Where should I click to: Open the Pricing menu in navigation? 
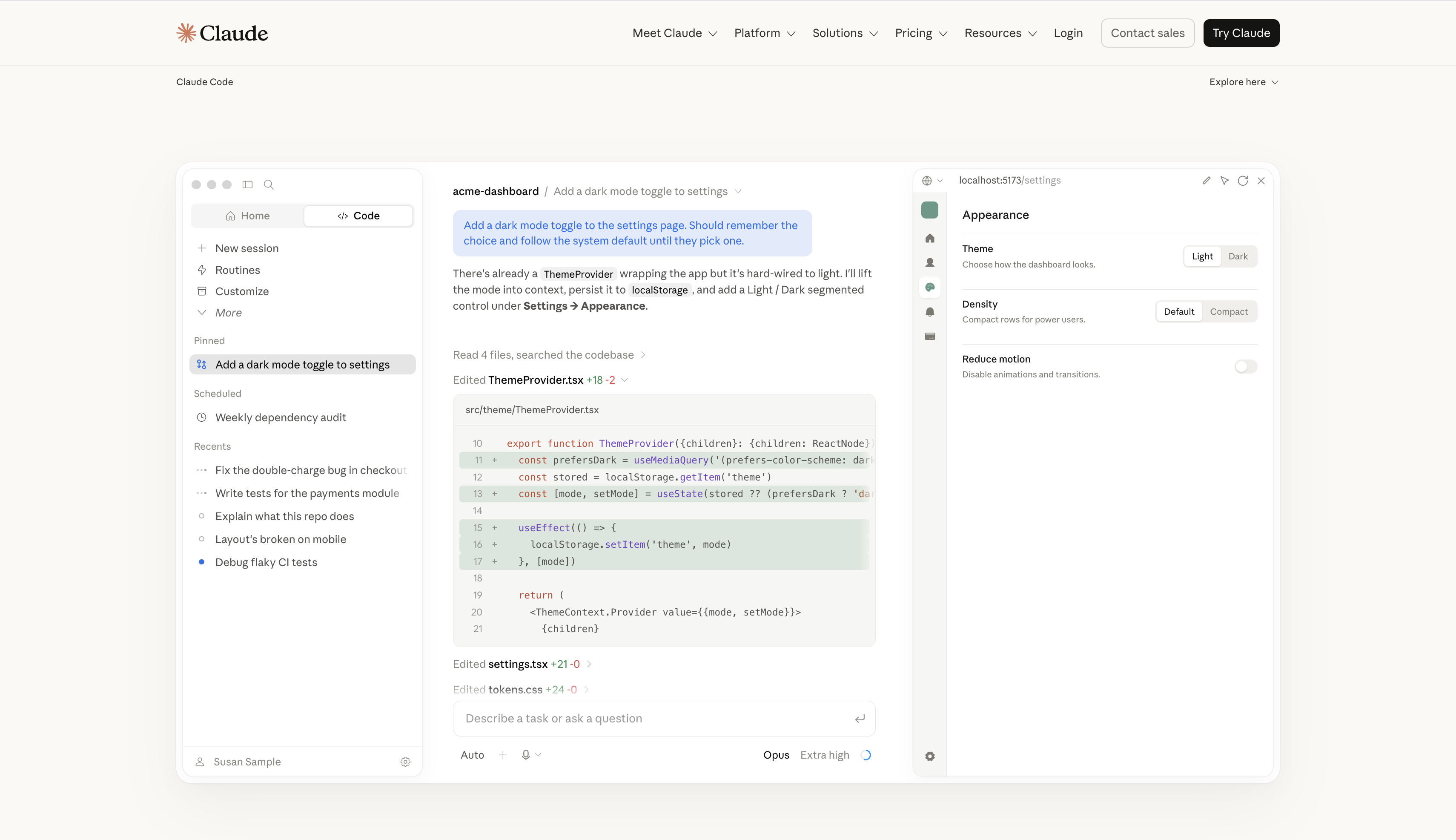coord(921,33)
